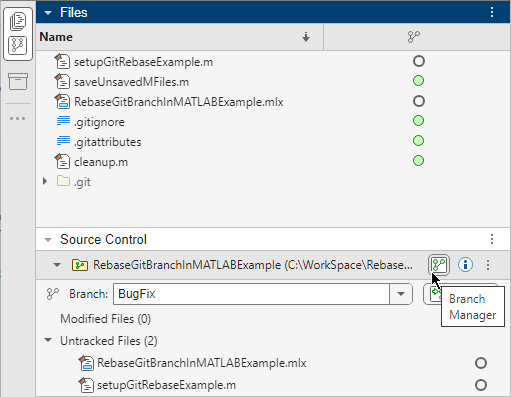The width and height of the screenshot is (511, 397).
Task: Expand the .git folder
Action: pyautogui.click(x=45, y=181)
